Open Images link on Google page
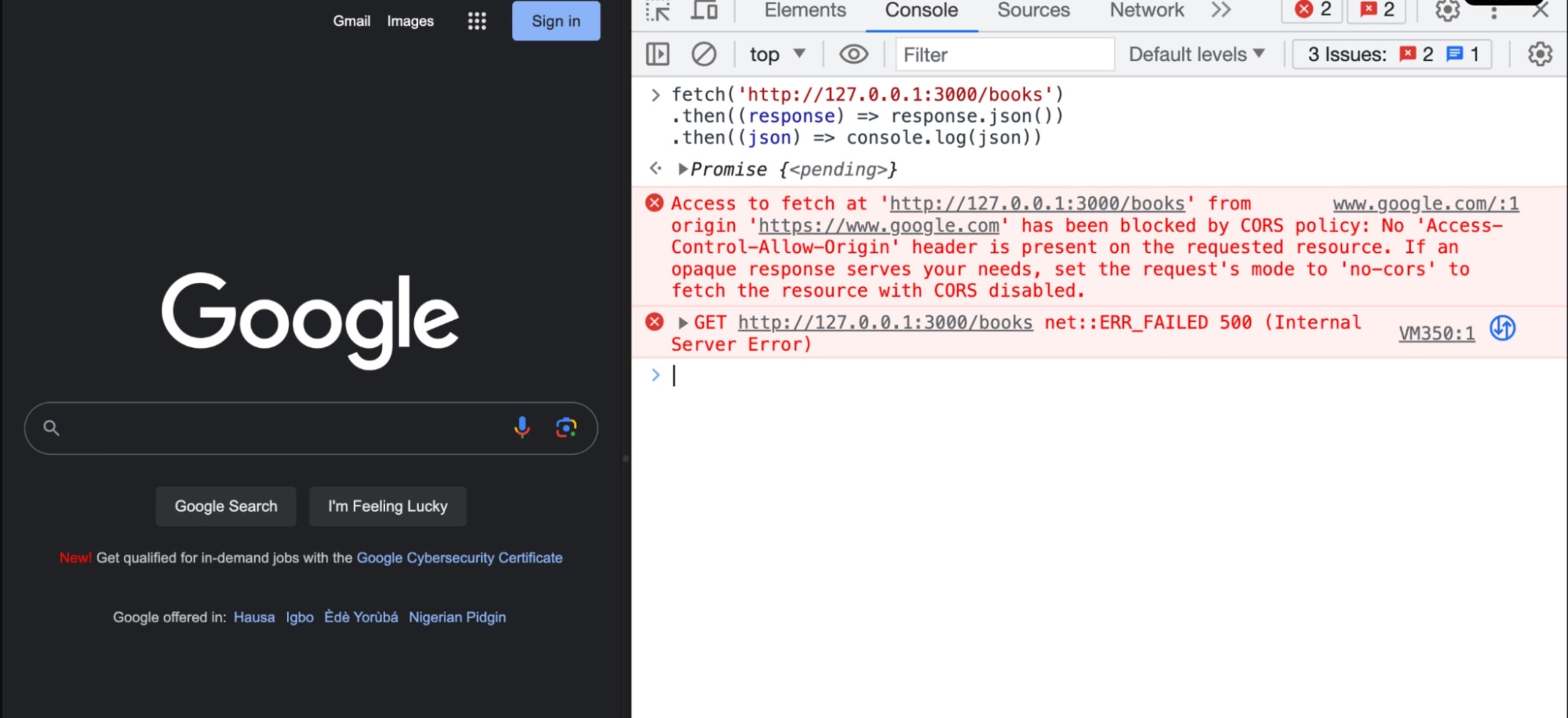This screenshot has width=1568, height=718. [x=410, y=21]
